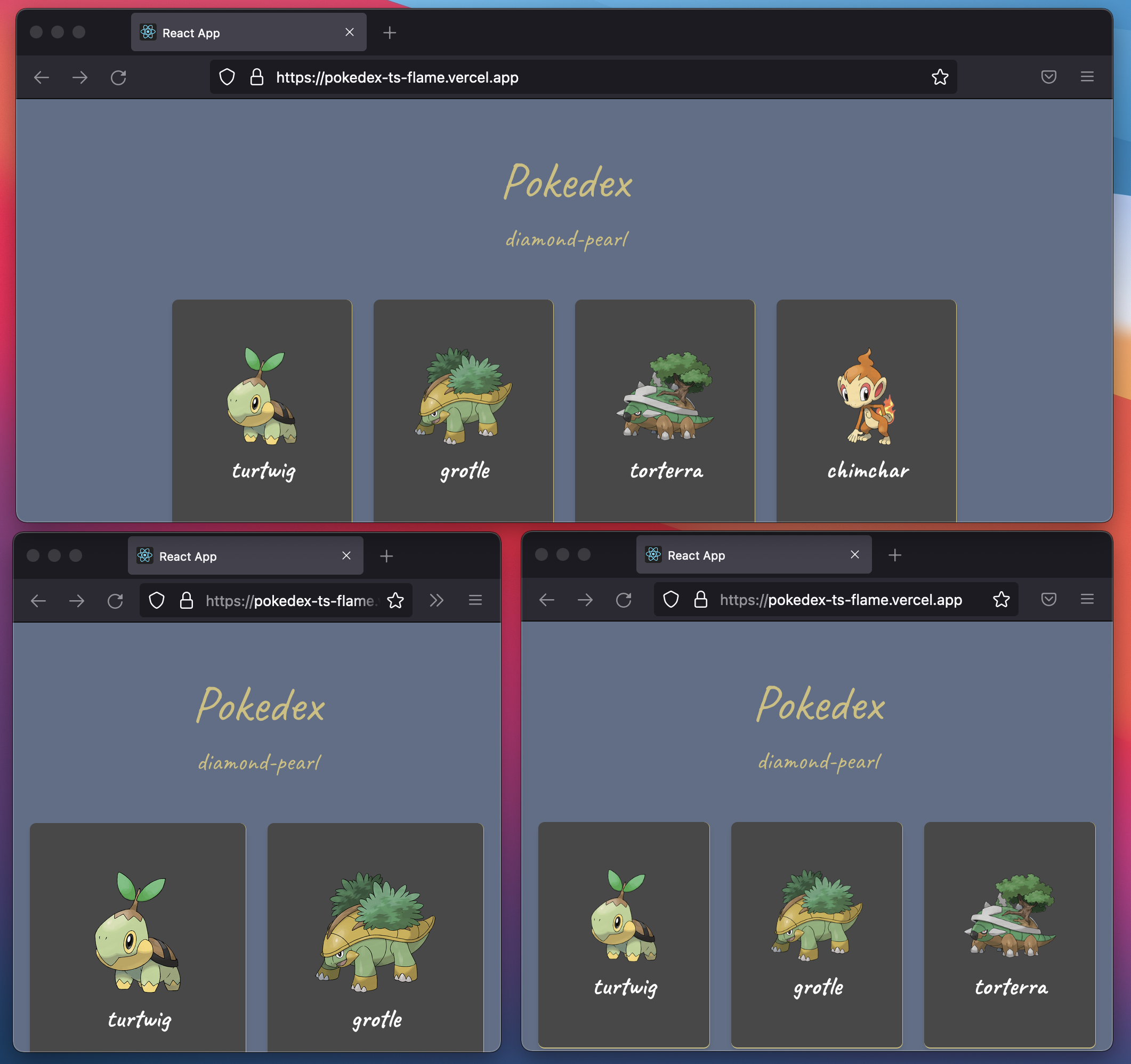The width and height of the screenshot is (1131, 1064).
Task: Open the grotle card image in the bottom-left window
Action: pyautogui.click(x=375, y=932)
